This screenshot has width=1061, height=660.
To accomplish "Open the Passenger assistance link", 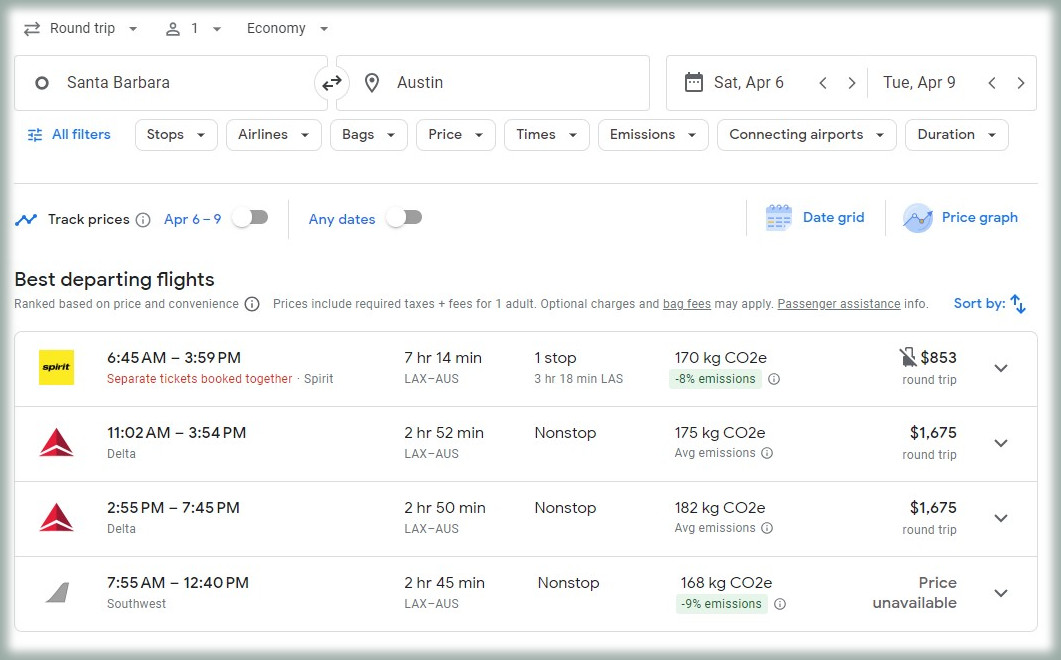I will point(838,304).
